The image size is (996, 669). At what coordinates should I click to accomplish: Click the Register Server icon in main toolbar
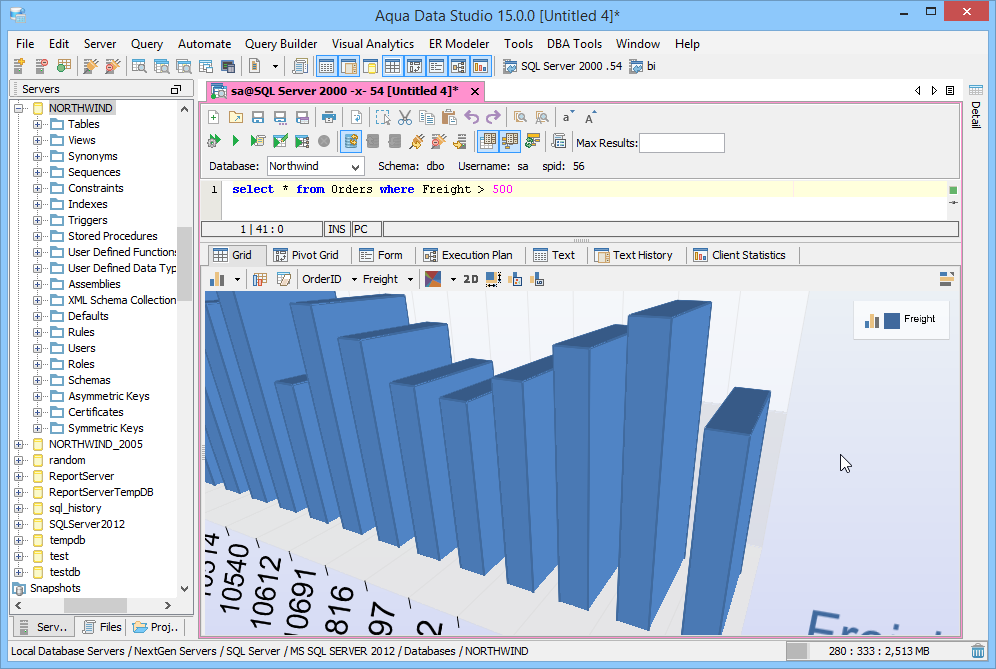point(19,66)
